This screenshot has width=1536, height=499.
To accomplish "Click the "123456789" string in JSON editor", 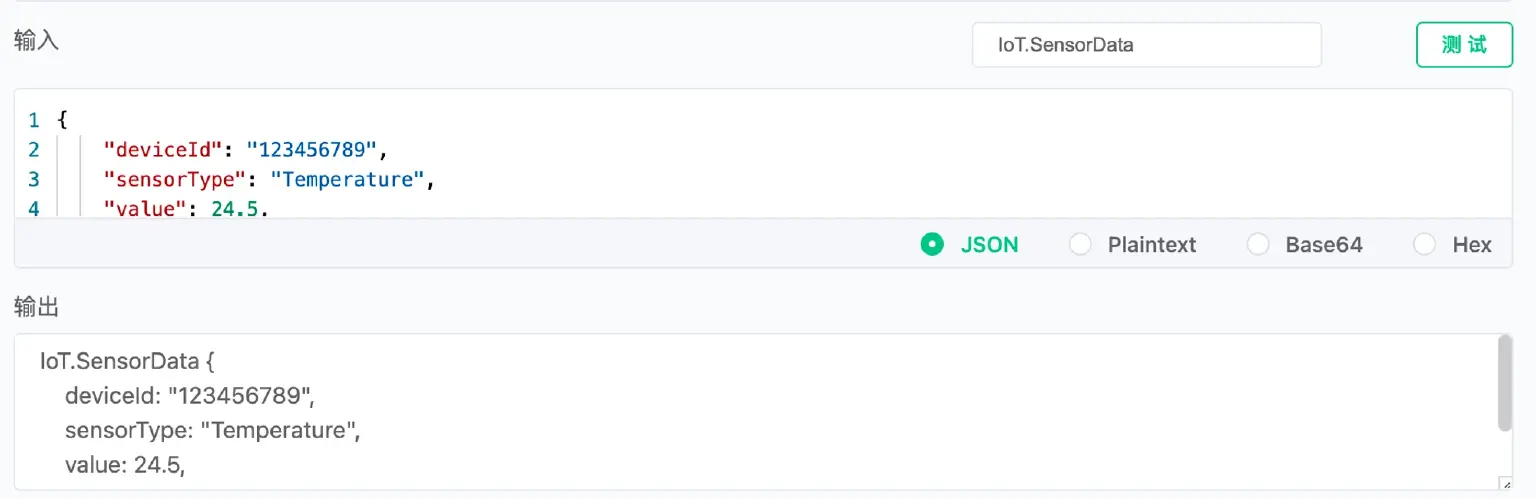I will tap(315, 150).
